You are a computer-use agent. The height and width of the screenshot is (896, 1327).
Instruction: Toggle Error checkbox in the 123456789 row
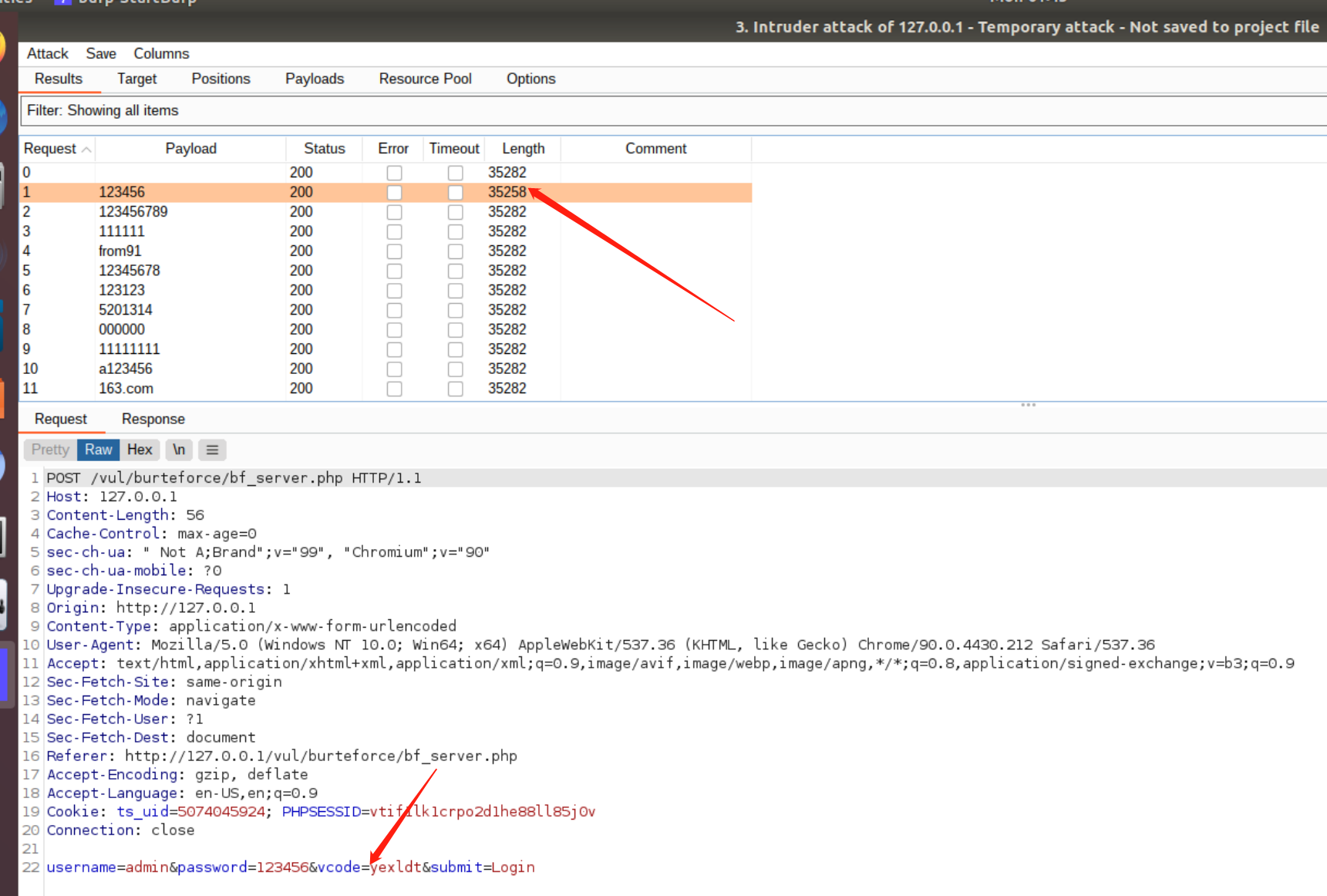point(394,212)
